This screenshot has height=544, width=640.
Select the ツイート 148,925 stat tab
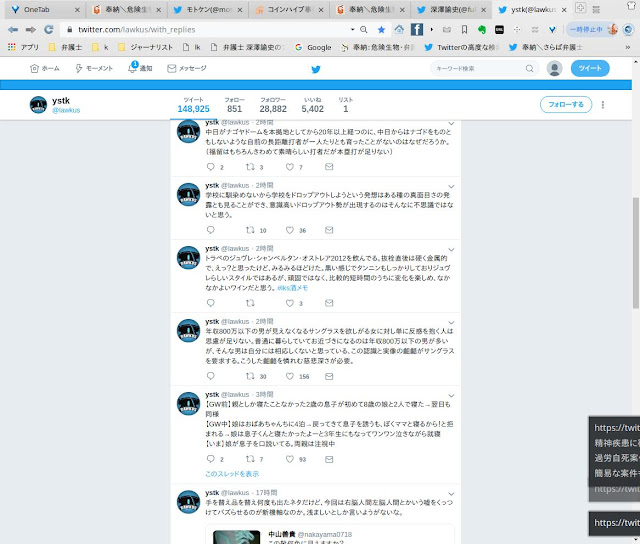pos(193,105)
